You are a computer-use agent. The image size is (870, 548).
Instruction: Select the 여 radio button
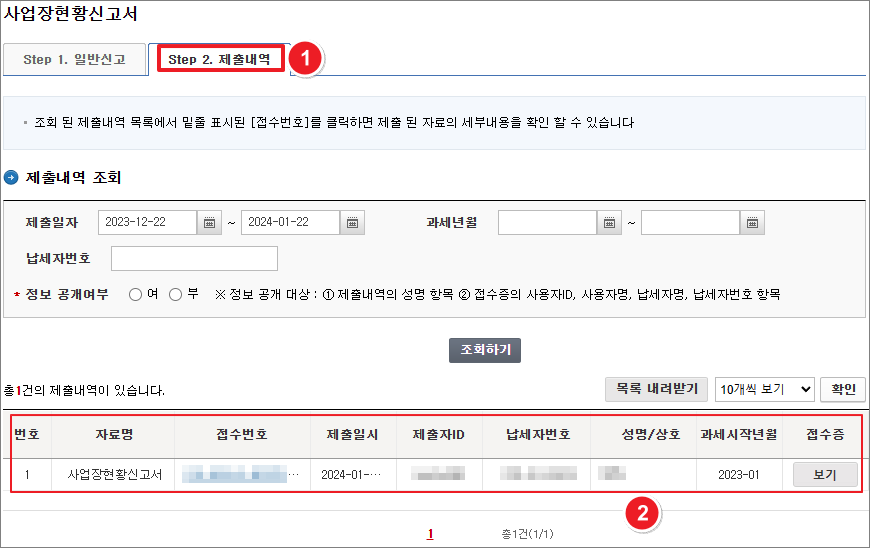136,295
